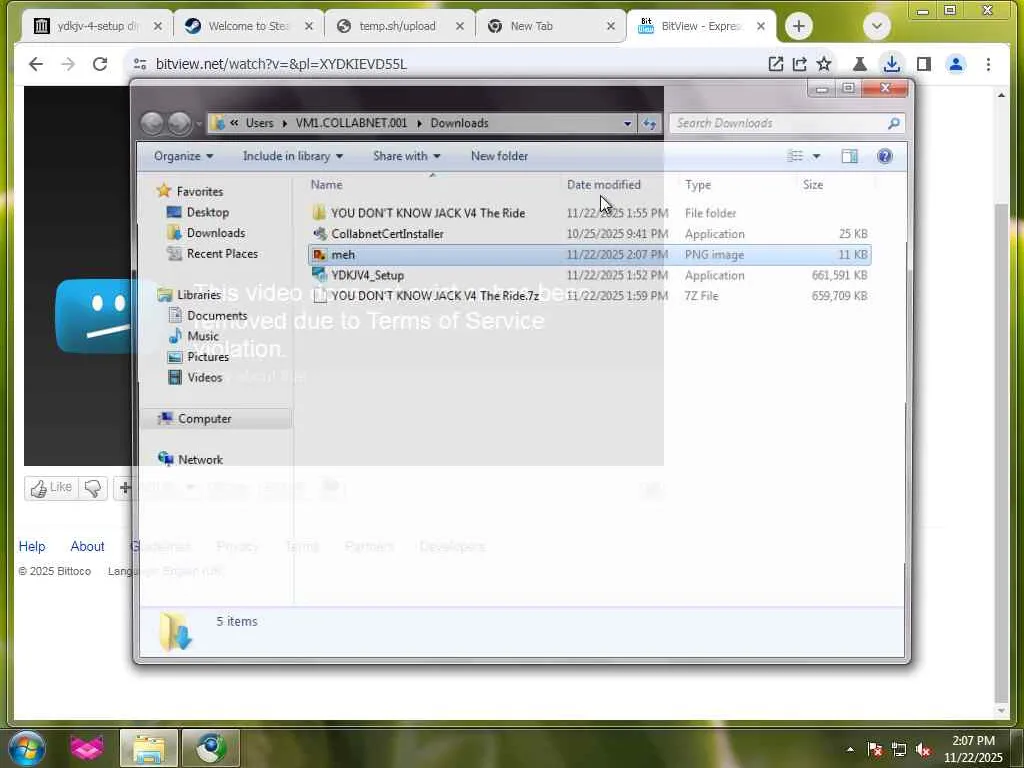Click the Windows Start orb
Viewport: 1024px width, 768px height.
(26, 748)
